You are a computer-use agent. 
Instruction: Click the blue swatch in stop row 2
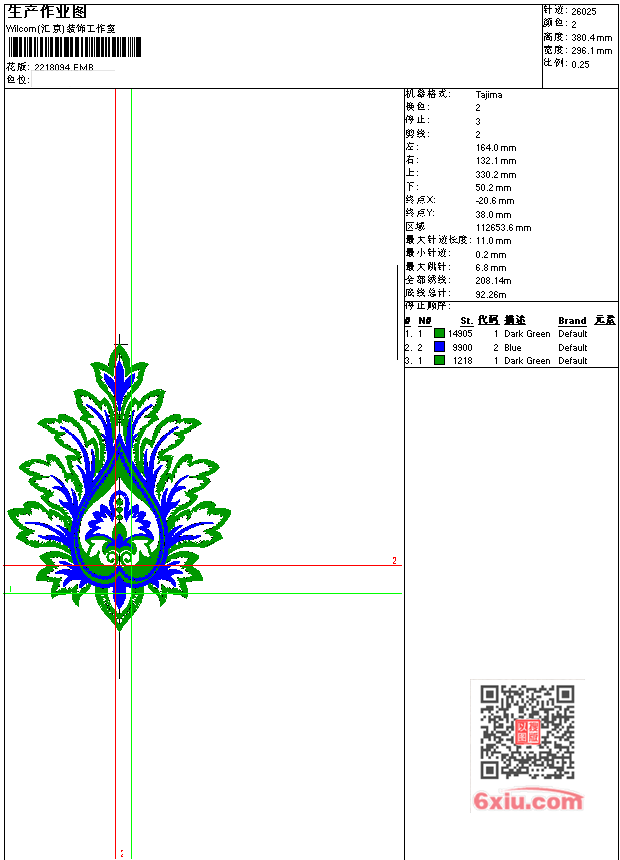(x=439, y=347)
